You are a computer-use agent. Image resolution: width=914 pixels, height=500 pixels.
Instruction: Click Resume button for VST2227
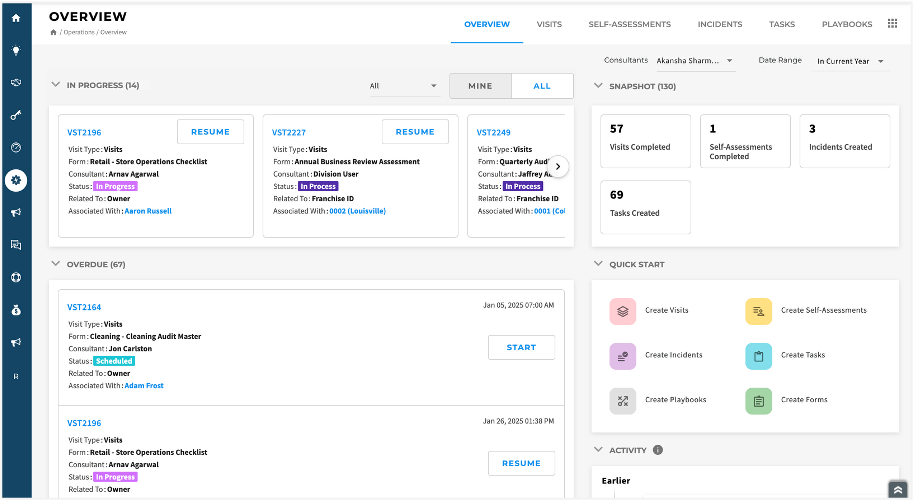415,132
